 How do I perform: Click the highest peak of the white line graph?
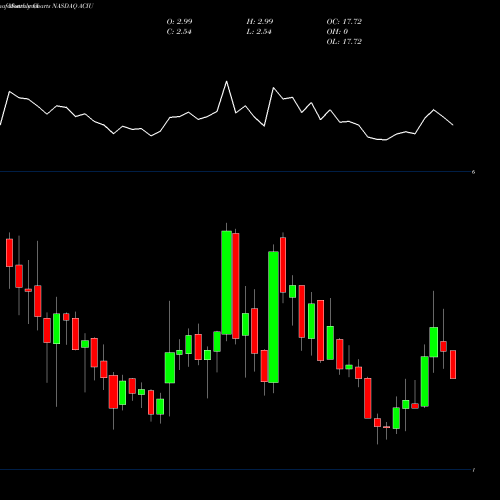coord(227,82)
